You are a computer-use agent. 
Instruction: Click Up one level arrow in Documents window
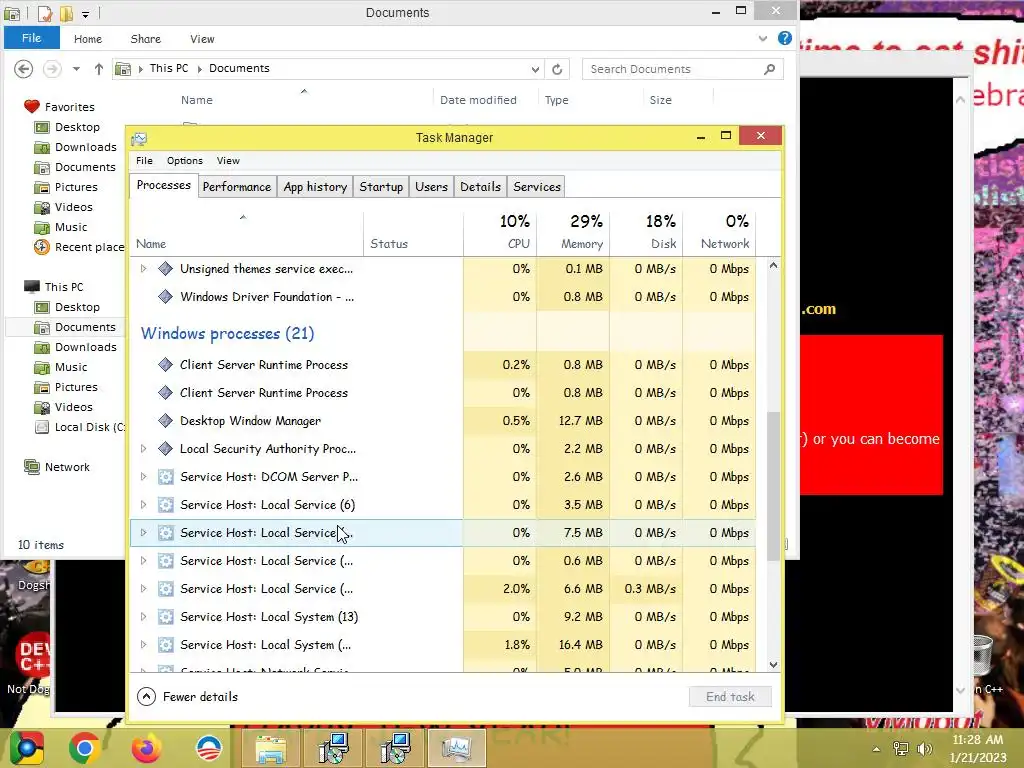click(99, 69)
